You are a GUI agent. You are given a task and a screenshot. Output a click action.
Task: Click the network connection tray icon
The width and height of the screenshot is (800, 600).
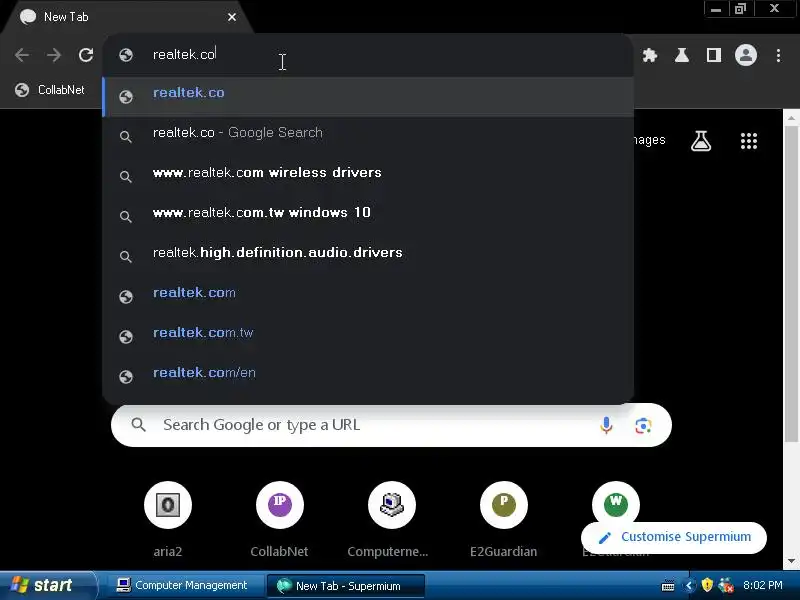pyautogui.click(x=726, y=585)
